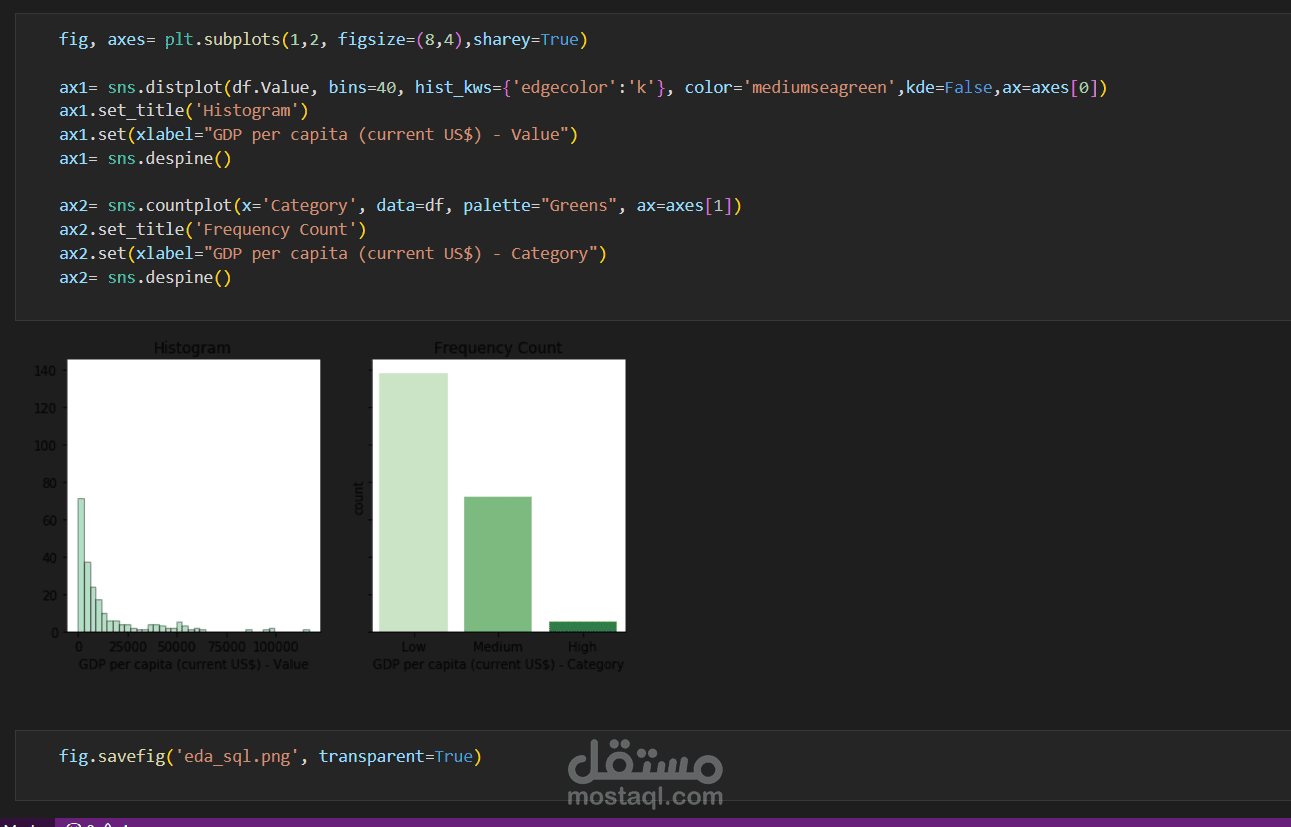Click the "Medium" category tick label
The width and height of the screenshot is (1291, 827).
point(498,647)
